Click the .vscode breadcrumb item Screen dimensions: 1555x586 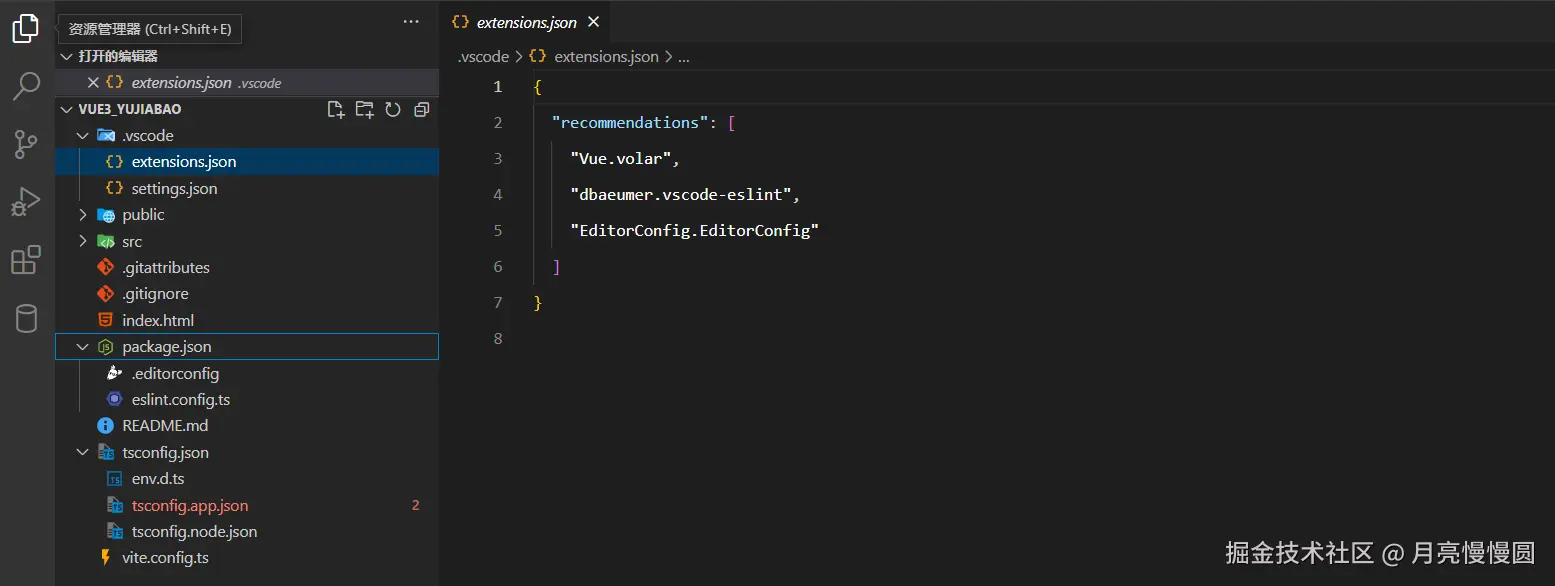point(483,57)
